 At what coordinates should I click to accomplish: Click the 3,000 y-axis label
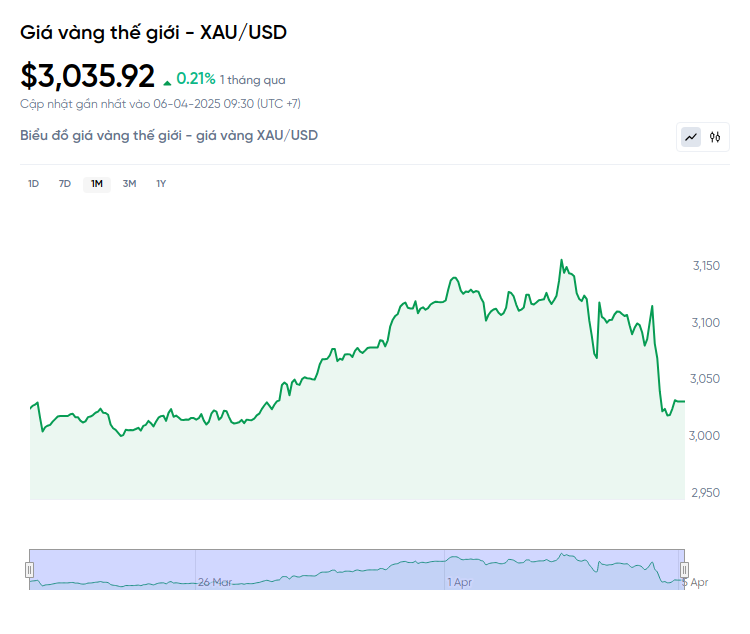tap(706, 436)
